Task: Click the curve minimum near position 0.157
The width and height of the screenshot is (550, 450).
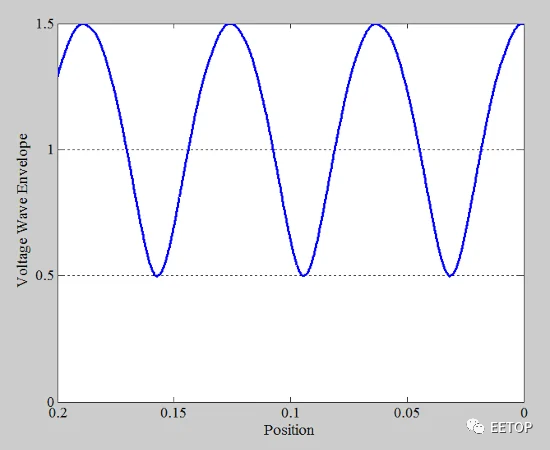Action: tap(157, 275)
